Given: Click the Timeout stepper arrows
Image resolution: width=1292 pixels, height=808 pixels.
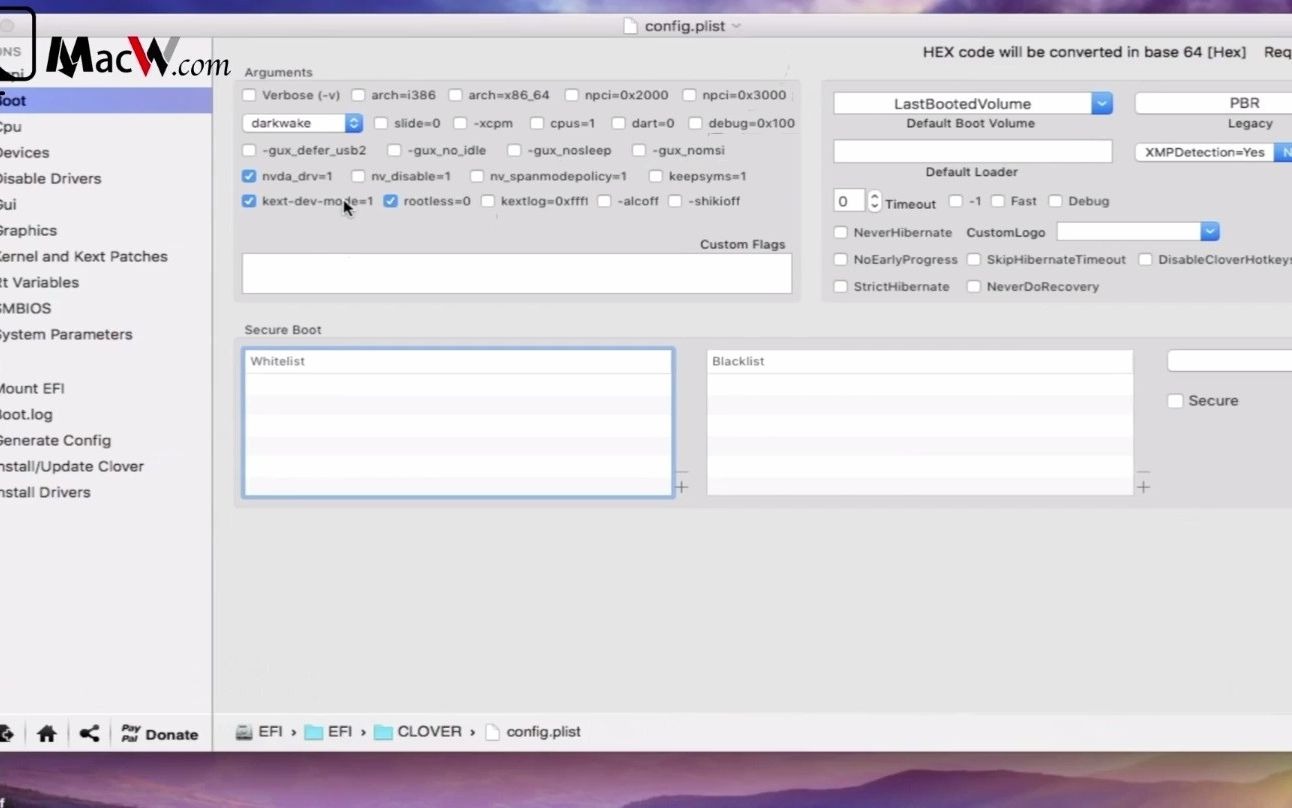Looking at the screenshot, I should point(874,201).
